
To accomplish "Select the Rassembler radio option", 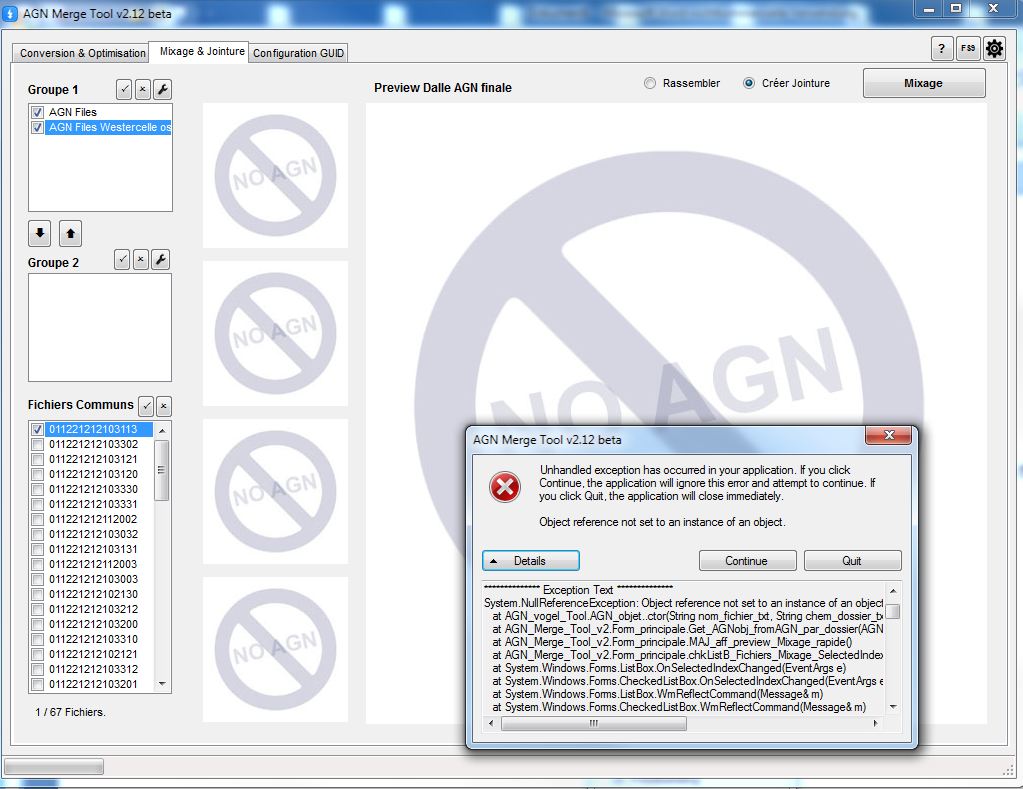I will click(x=650, y=84).
